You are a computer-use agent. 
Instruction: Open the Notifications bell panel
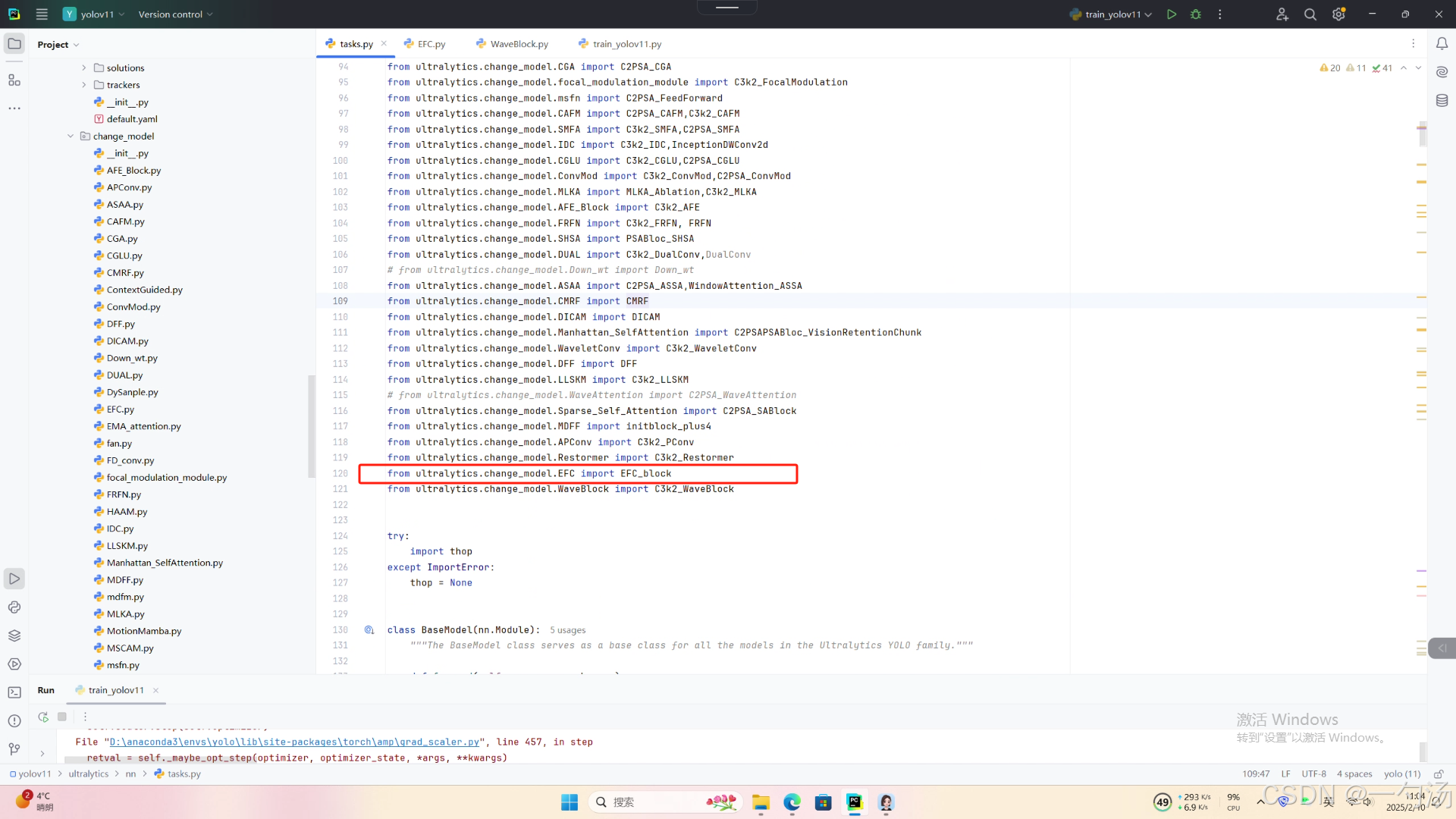[x=1442, y=44]
